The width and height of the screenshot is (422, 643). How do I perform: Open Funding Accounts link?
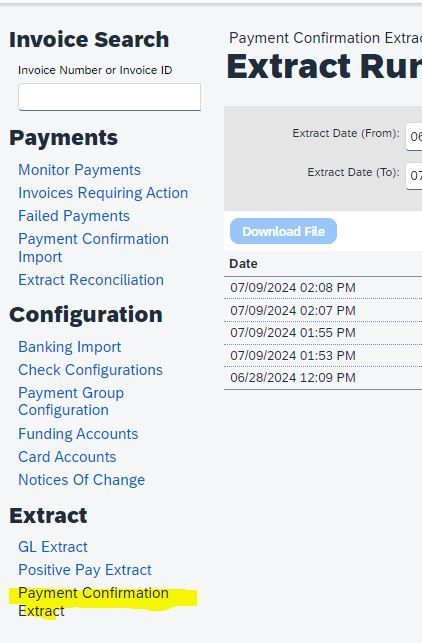click(78, 434)
